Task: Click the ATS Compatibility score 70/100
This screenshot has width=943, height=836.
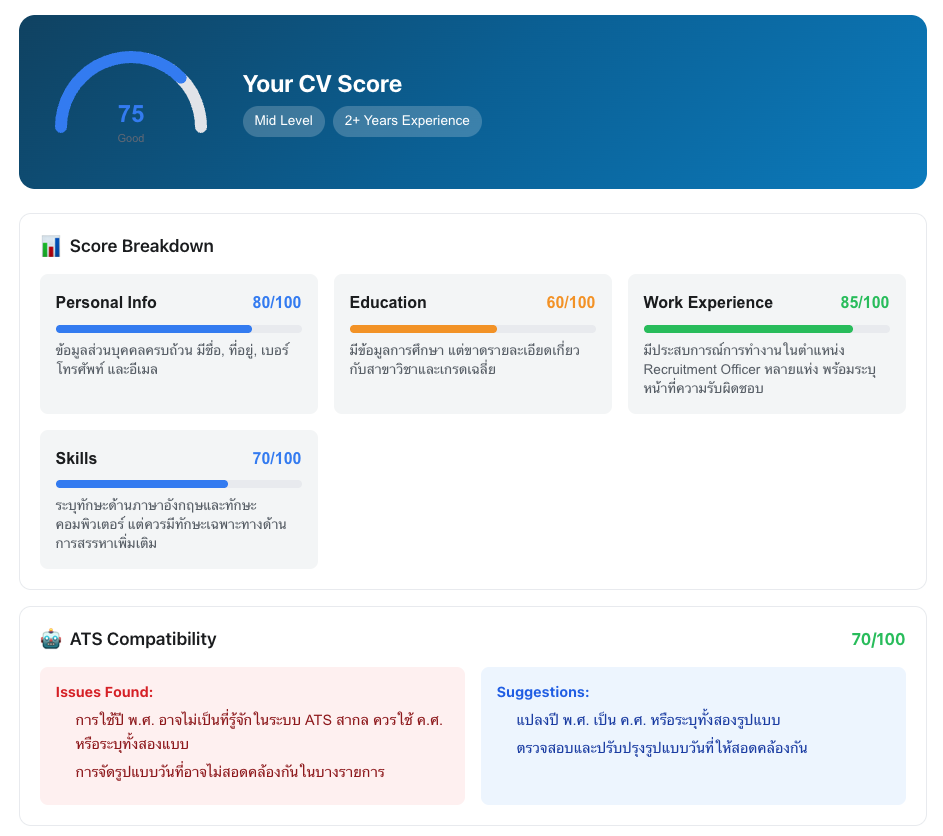Action: coord(879,638)
